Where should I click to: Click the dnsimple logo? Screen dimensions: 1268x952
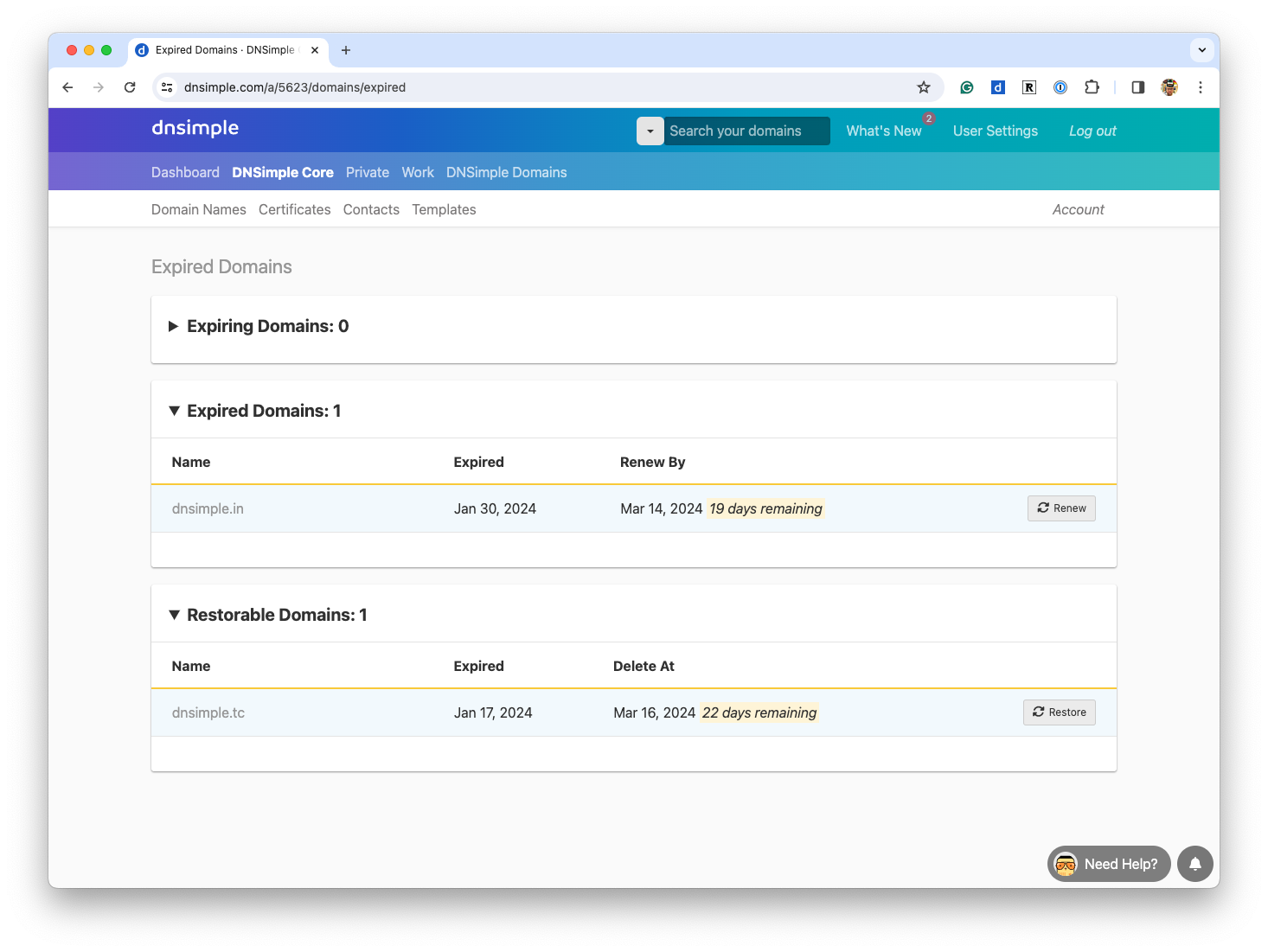195,129
